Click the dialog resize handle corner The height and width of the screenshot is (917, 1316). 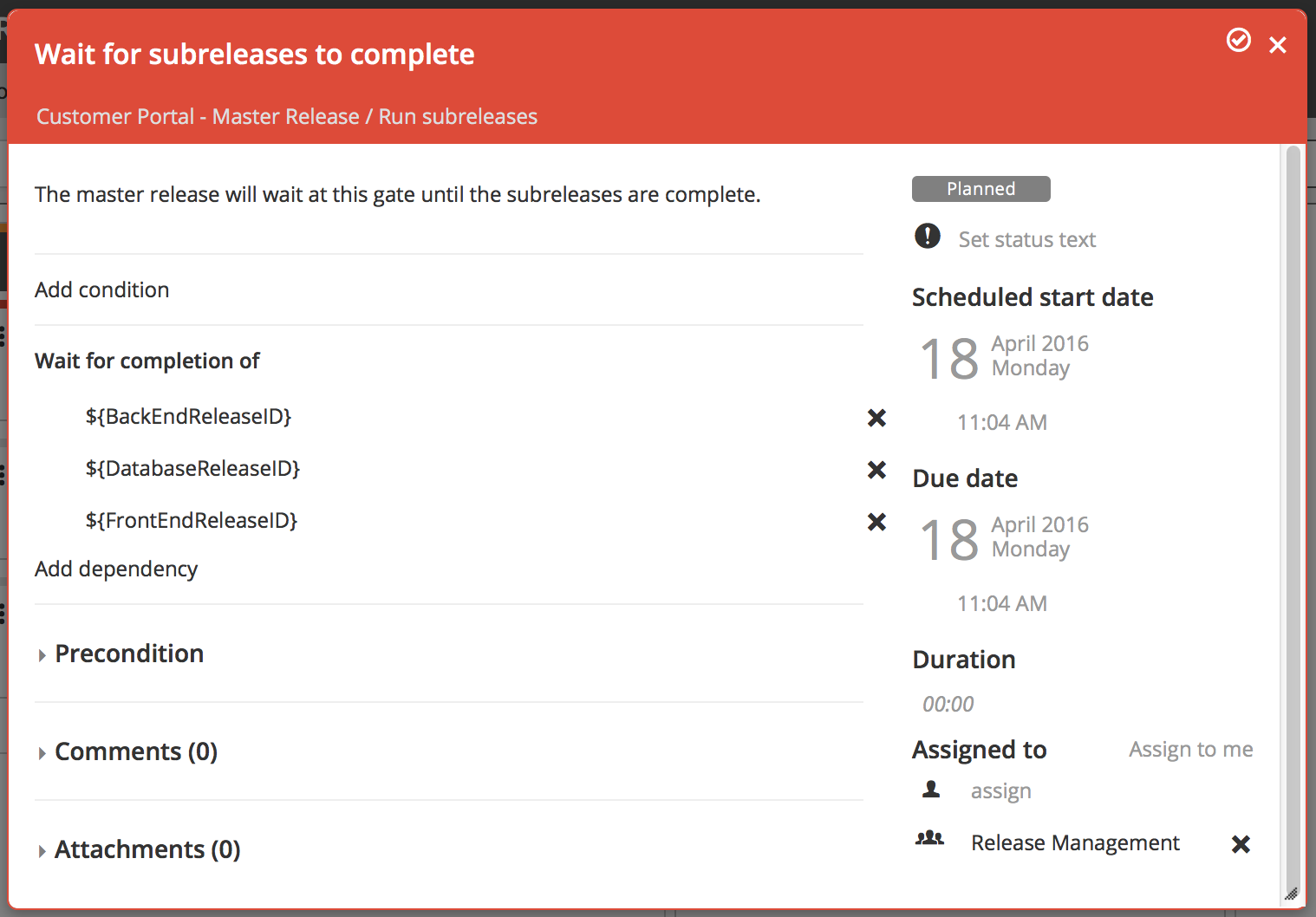click(1292, 894)
